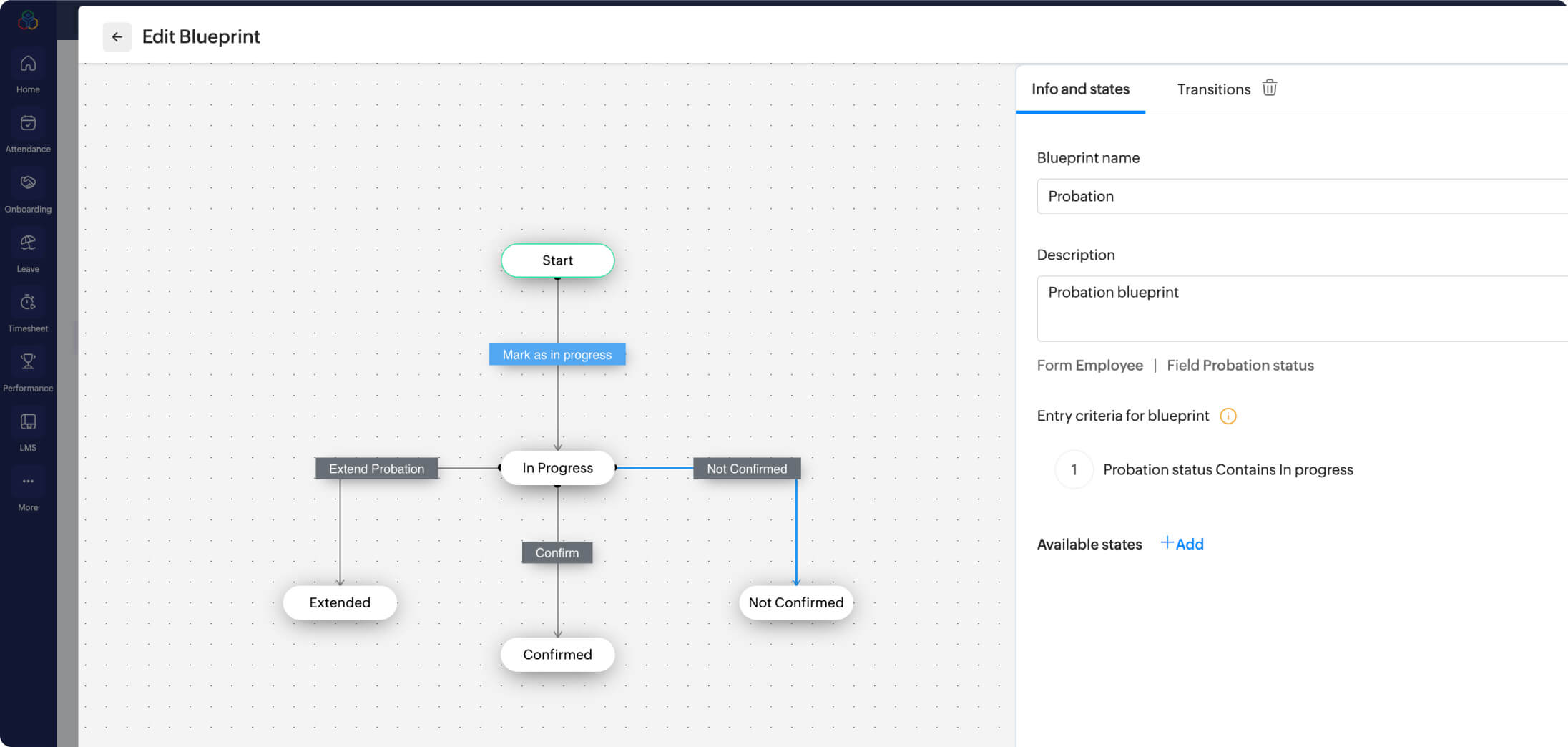Open the Home icon in sidebar
Image resolution: width=1568 pixels, height=747 pixels.
(28, 64)
